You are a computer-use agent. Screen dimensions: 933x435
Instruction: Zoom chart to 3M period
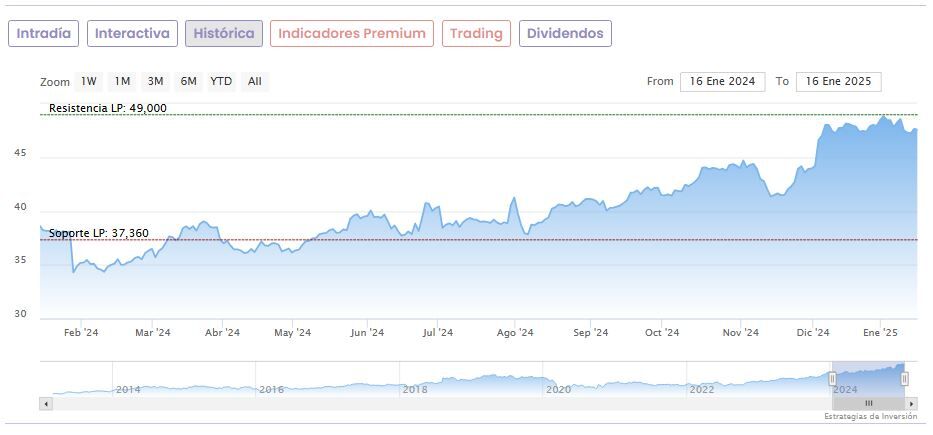click(155, 81)
